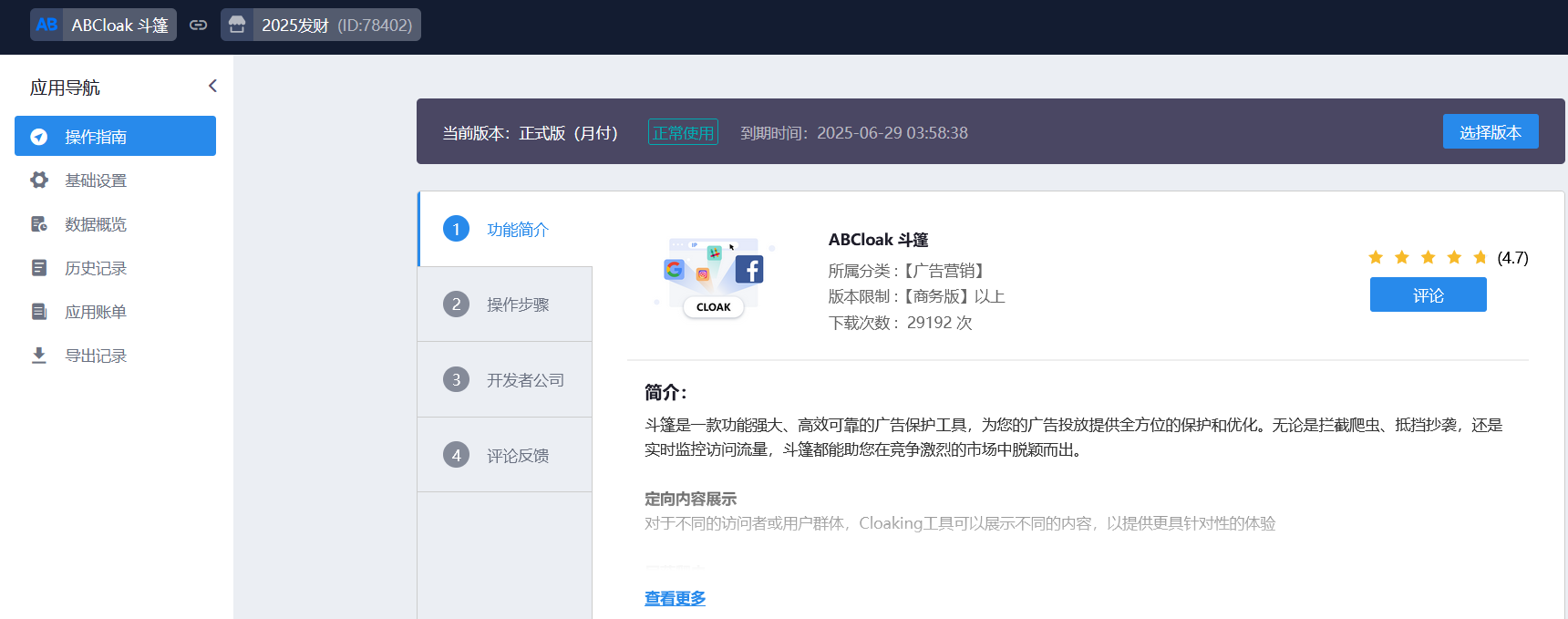Select the 操作步骤 step tab
The height and width of the screenshot is (619, 1568).
tap(505, 304)
